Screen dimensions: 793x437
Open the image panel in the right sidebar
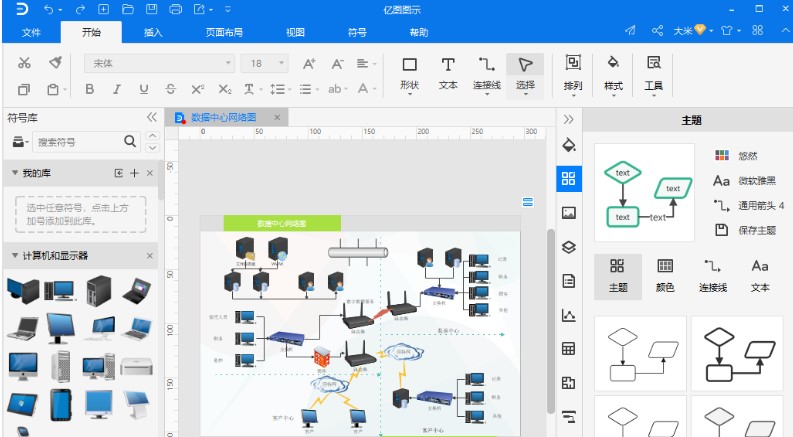click(x=568, y=212)
